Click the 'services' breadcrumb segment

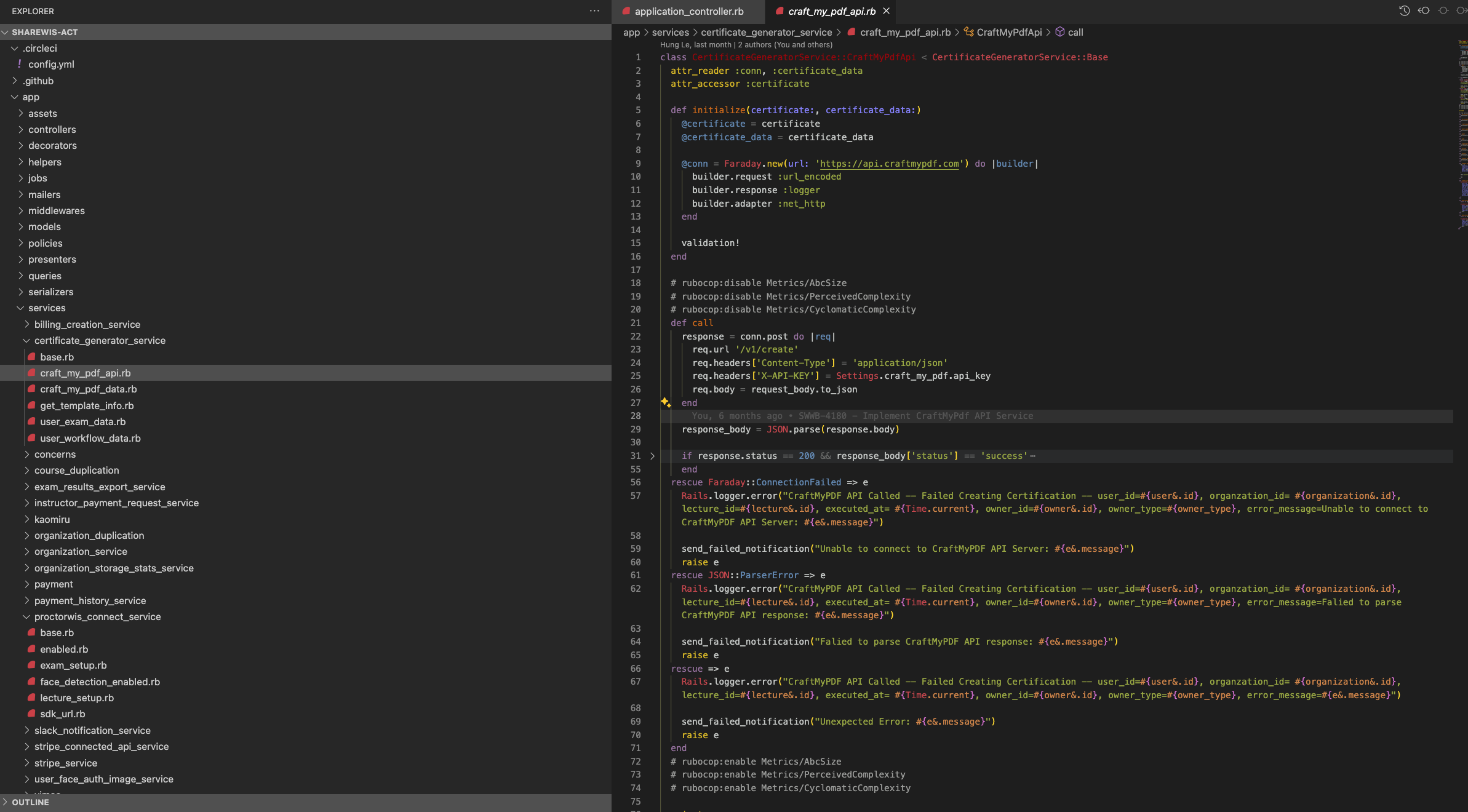670,32
